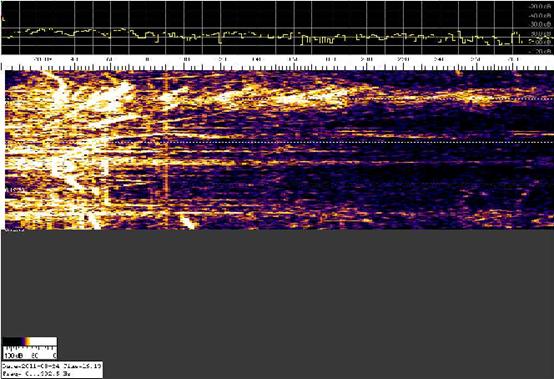Click the -40.0 dB axis label

(541, 16)
